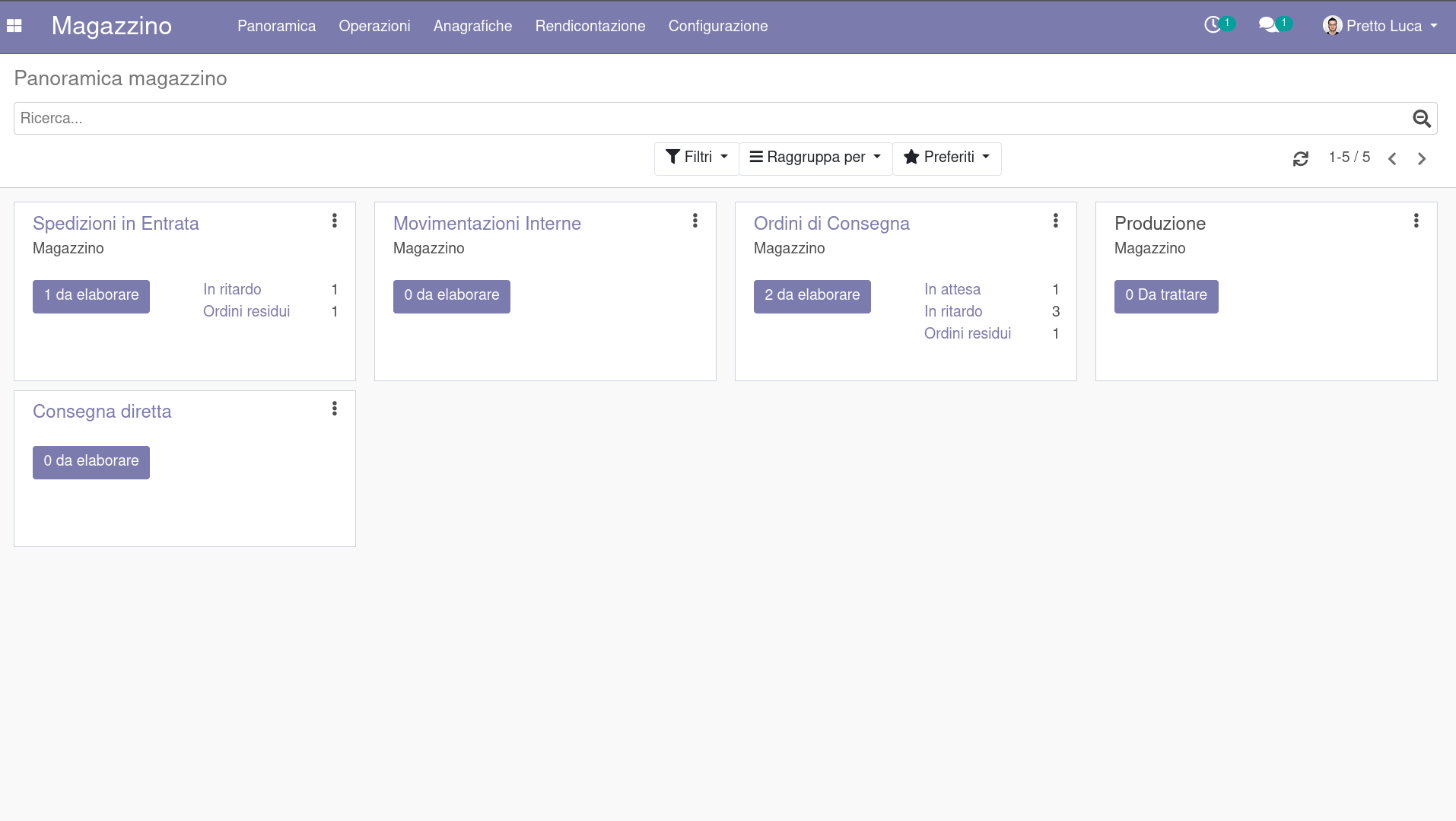This screenshot has height=821, width=1456.
Task: Open the conversations chat bubble icon
Action: coord(1267,25)
